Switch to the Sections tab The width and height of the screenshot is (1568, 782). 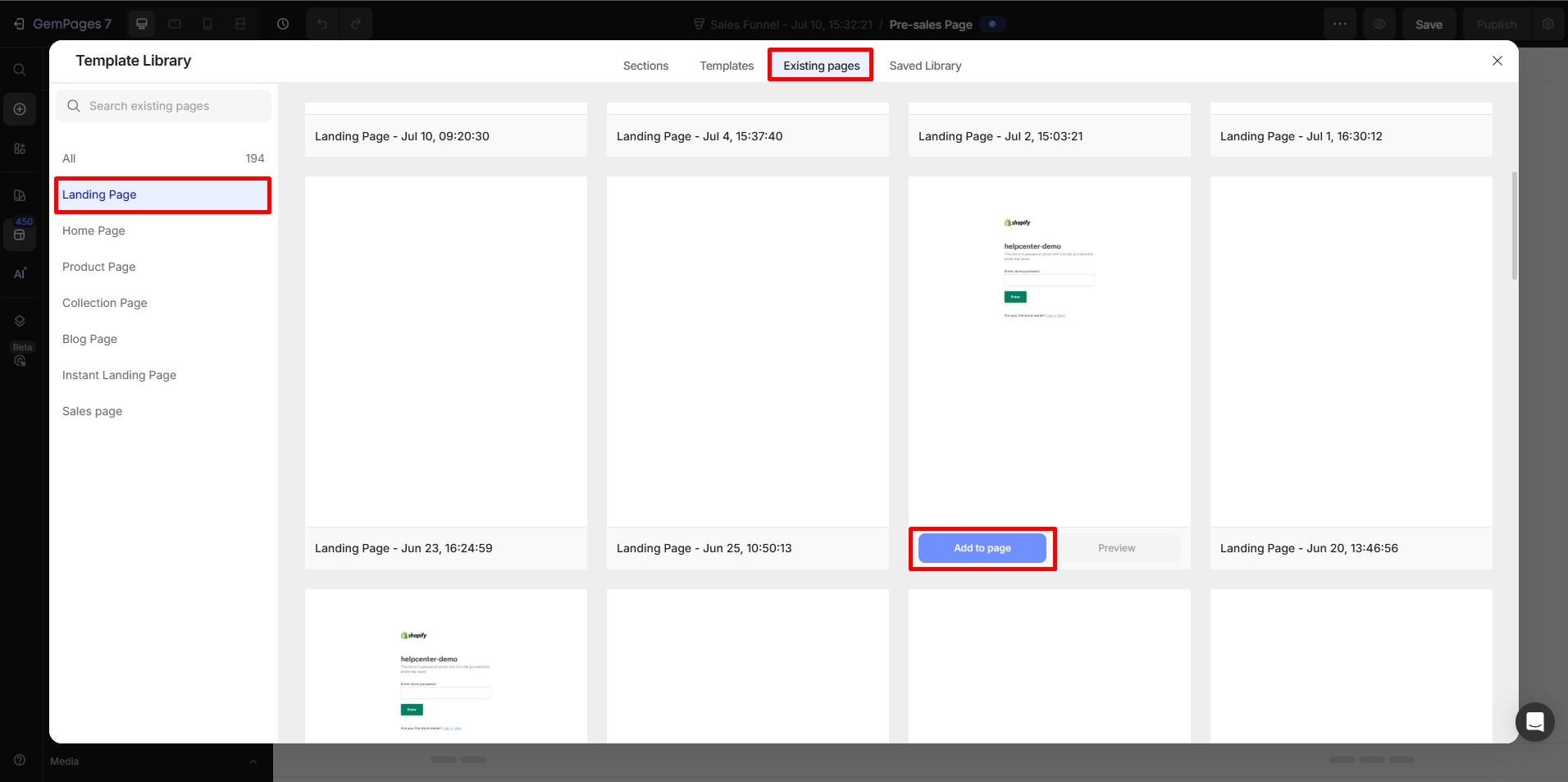point(645,65)
